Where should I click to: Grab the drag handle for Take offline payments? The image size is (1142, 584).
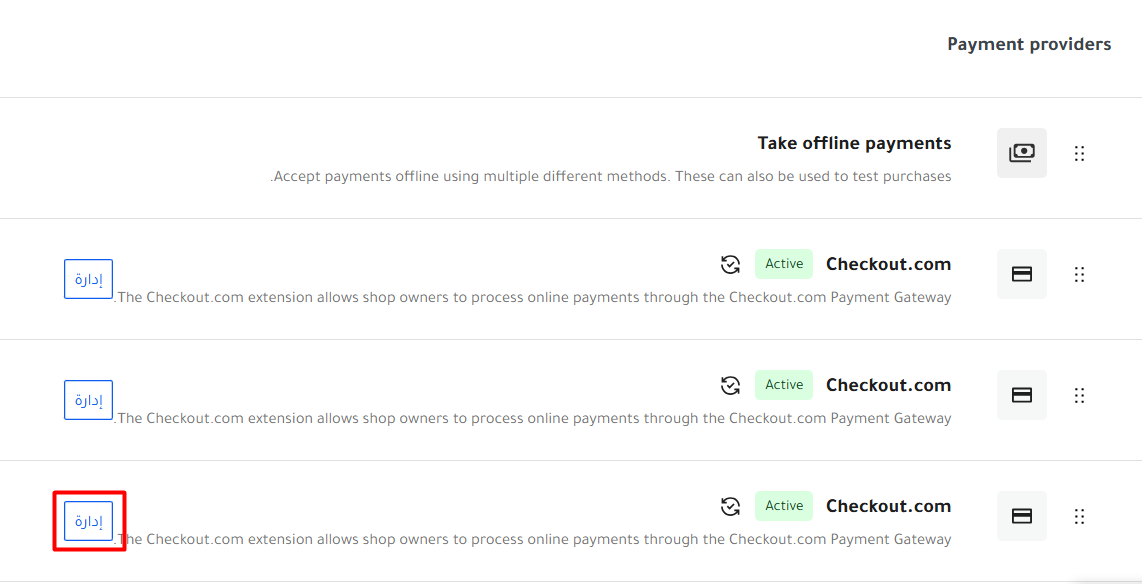(x=1079, y=153)
